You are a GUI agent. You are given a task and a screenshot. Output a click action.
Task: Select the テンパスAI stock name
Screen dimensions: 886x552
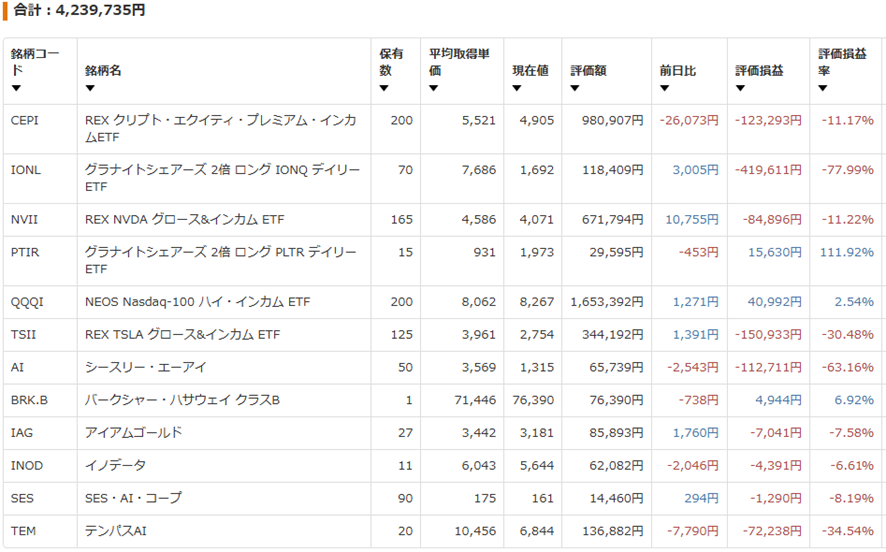pyautogui.click(x=115, y=531)
